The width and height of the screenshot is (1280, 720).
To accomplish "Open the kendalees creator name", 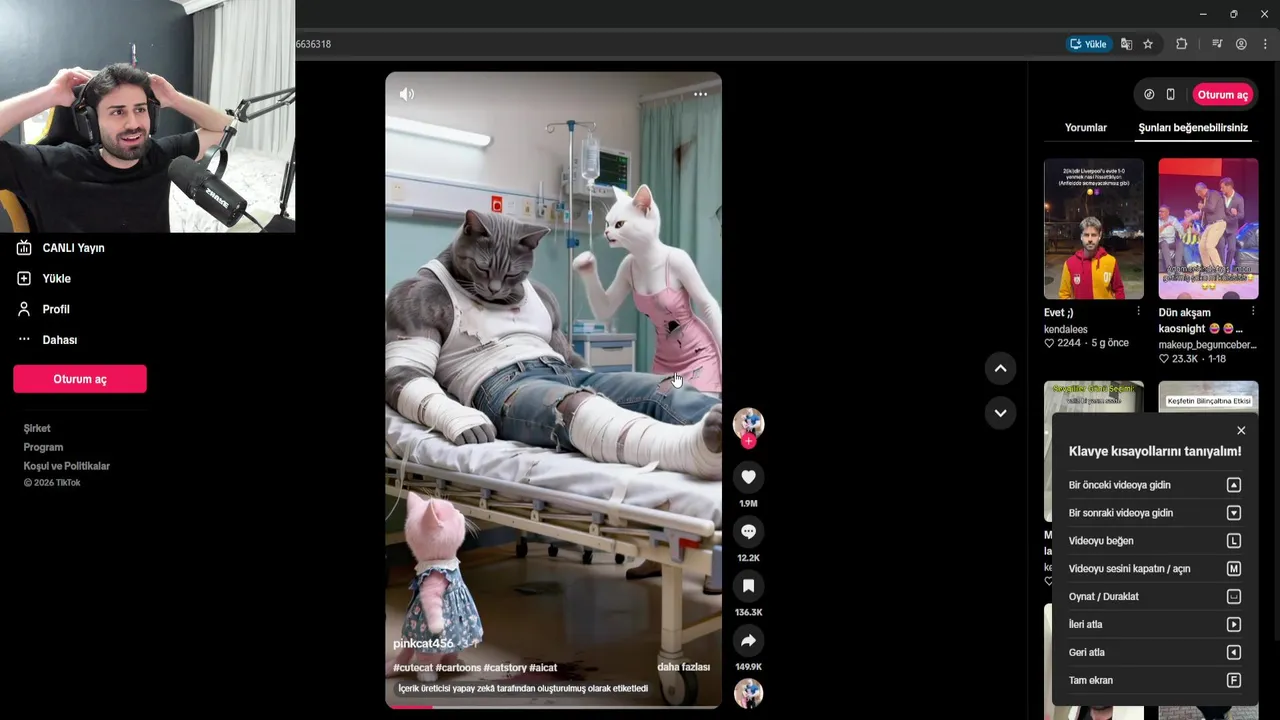I will click(x=1066, y=329).
